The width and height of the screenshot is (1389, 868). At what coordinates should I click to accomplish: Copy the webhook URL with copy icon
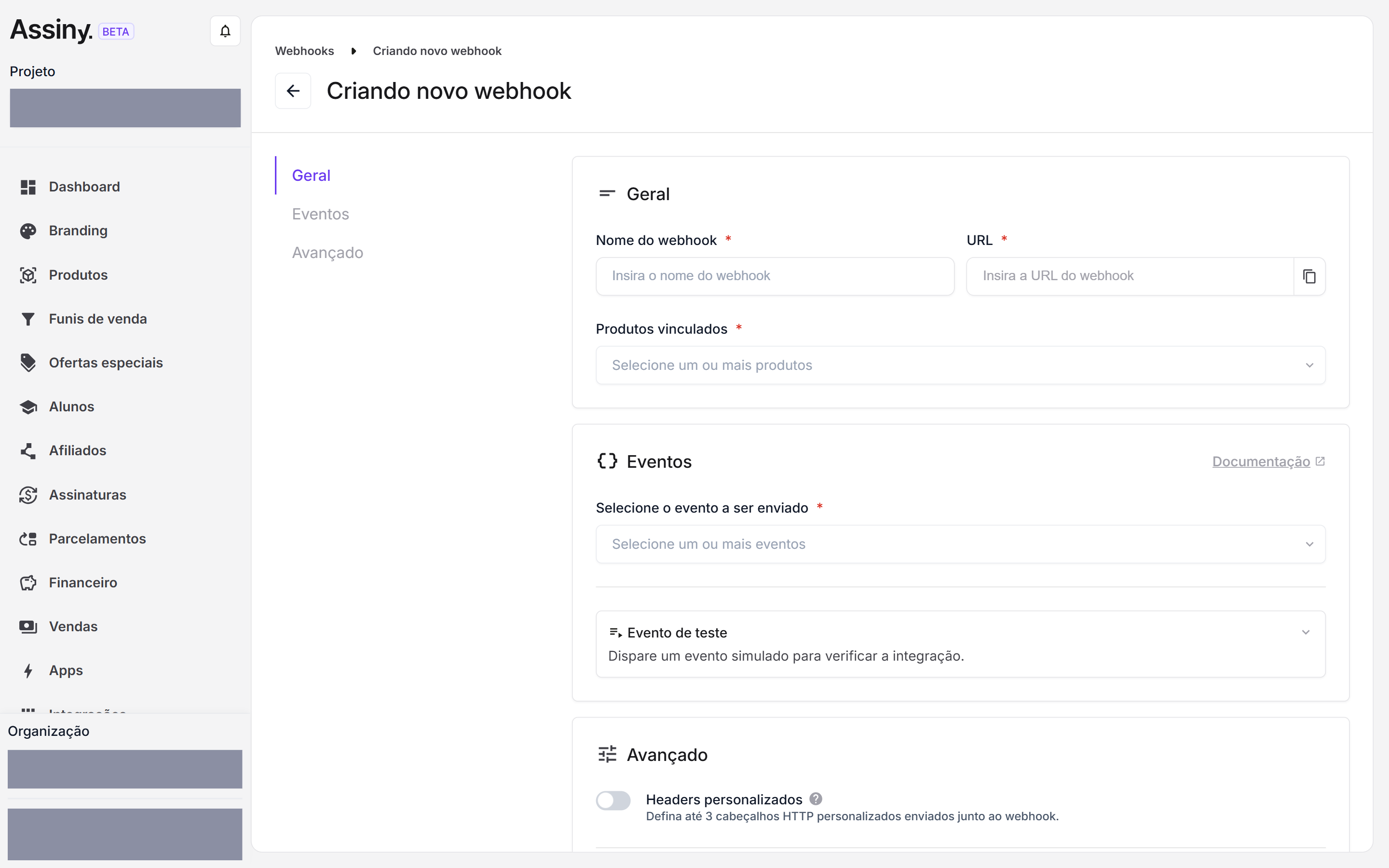(x=1309, y=276)
